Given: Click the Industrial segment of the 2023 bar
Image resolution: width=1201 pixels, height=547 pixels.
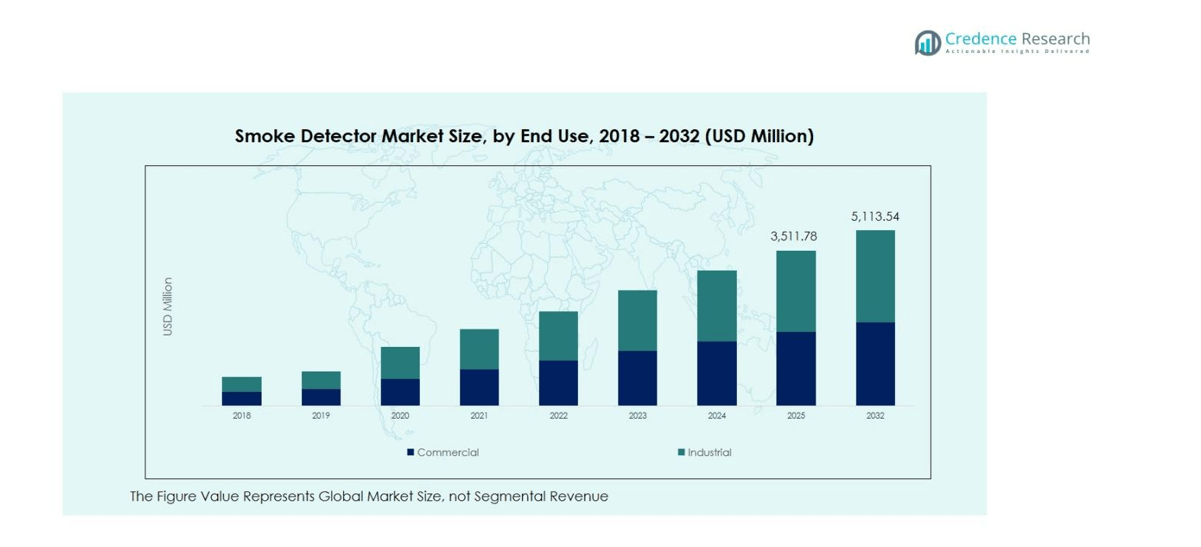Looking at the screenshot, I should pos(637,320).
